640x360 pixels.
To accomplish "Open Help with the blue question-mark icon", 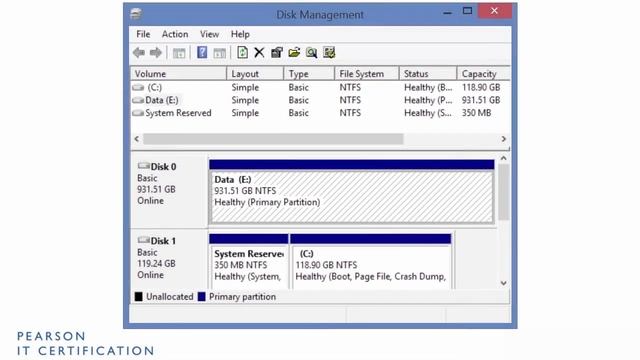I will click(x=202, y=52).
